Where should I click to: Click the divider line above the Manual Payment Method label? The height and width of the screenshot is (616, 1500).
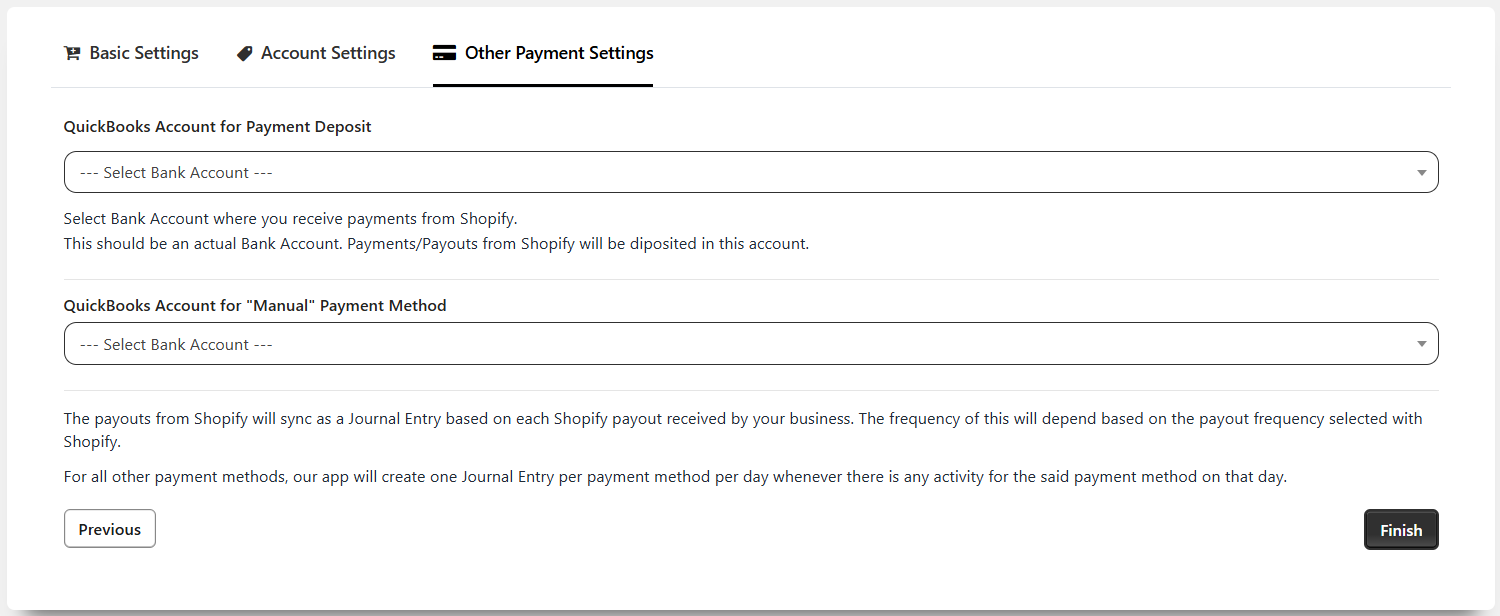pos(750,280)
